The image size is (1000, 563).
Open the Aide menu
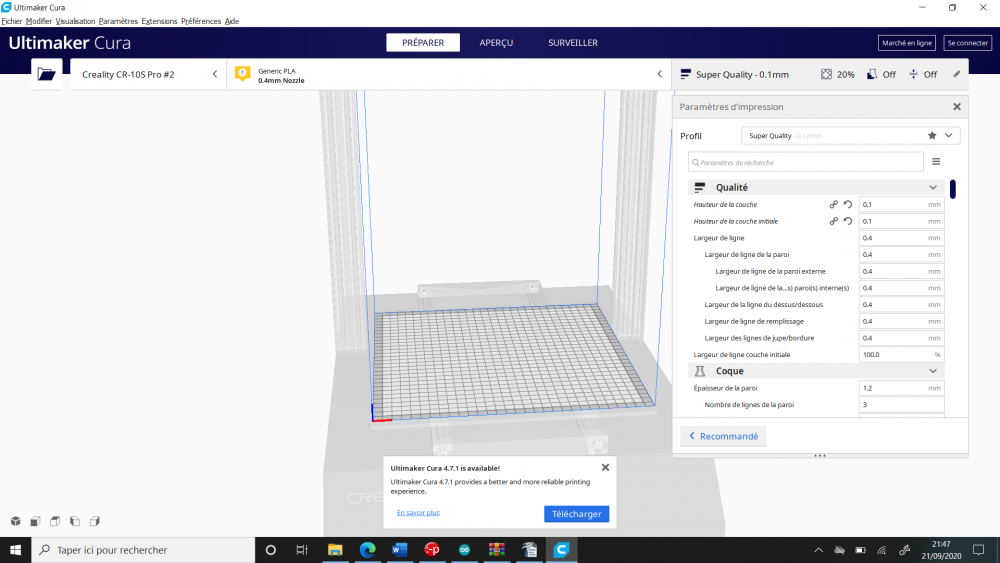click(x=232, y=21)
